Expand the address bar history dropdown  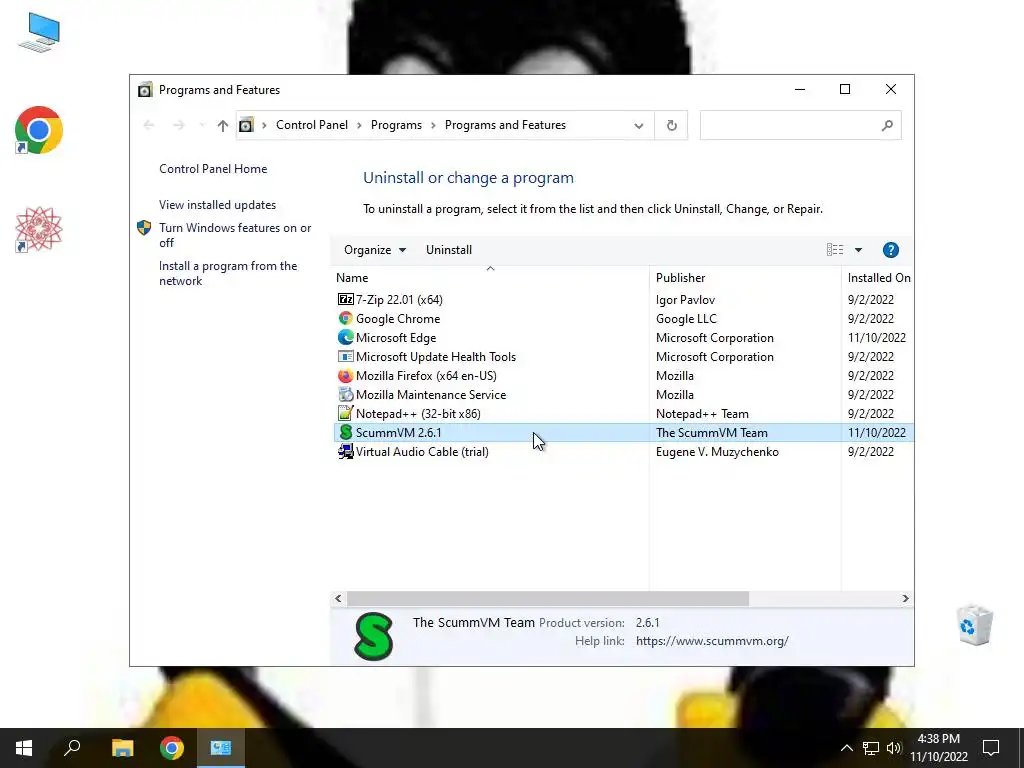639,125
